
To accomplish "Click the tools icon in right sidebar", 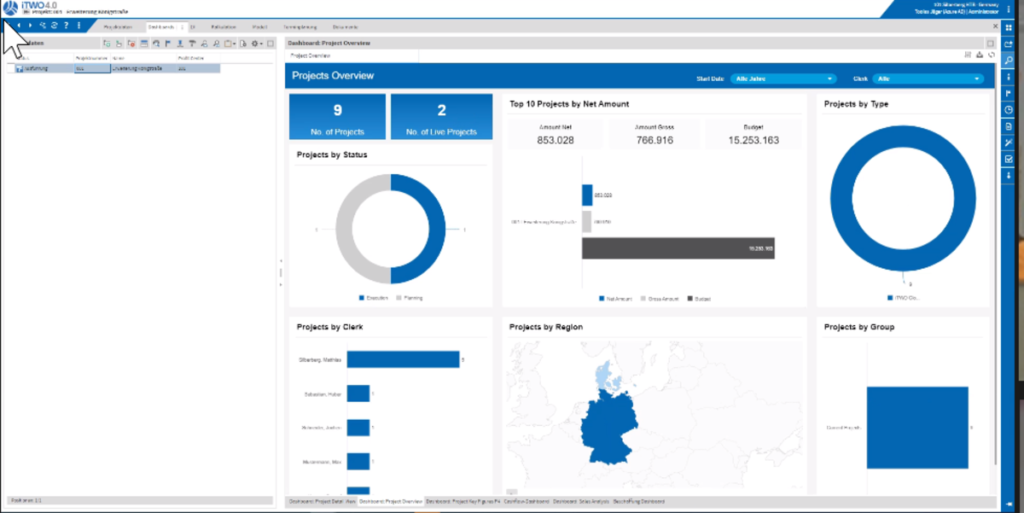I will tap(1009, 142).
